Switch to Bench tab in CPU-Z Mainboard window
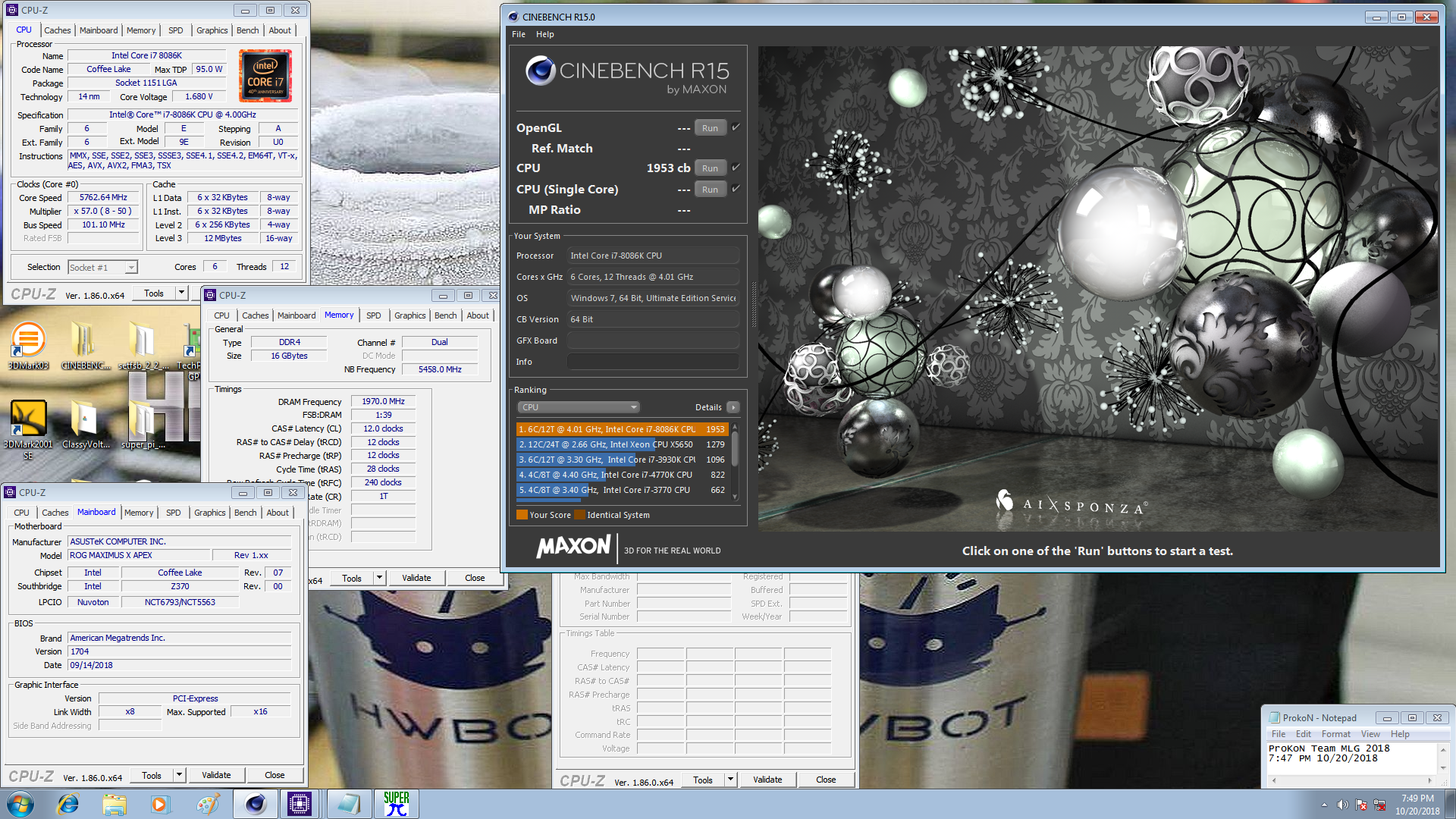Viewport: 1456px width, 819px height. (245, 513)
